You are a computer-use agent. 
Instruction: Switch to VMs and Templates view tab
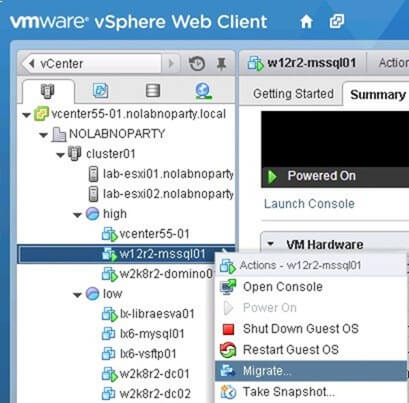[101, 91]
